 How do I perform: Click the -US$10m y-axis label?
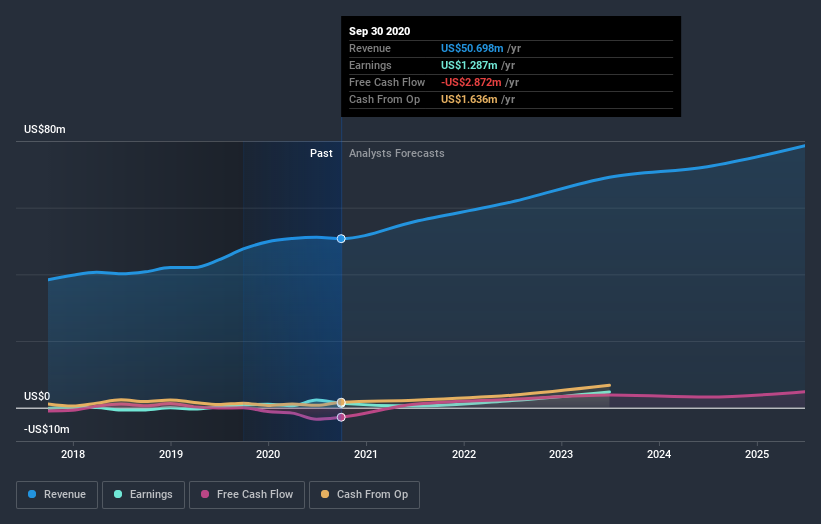click(x=47, y=429)
